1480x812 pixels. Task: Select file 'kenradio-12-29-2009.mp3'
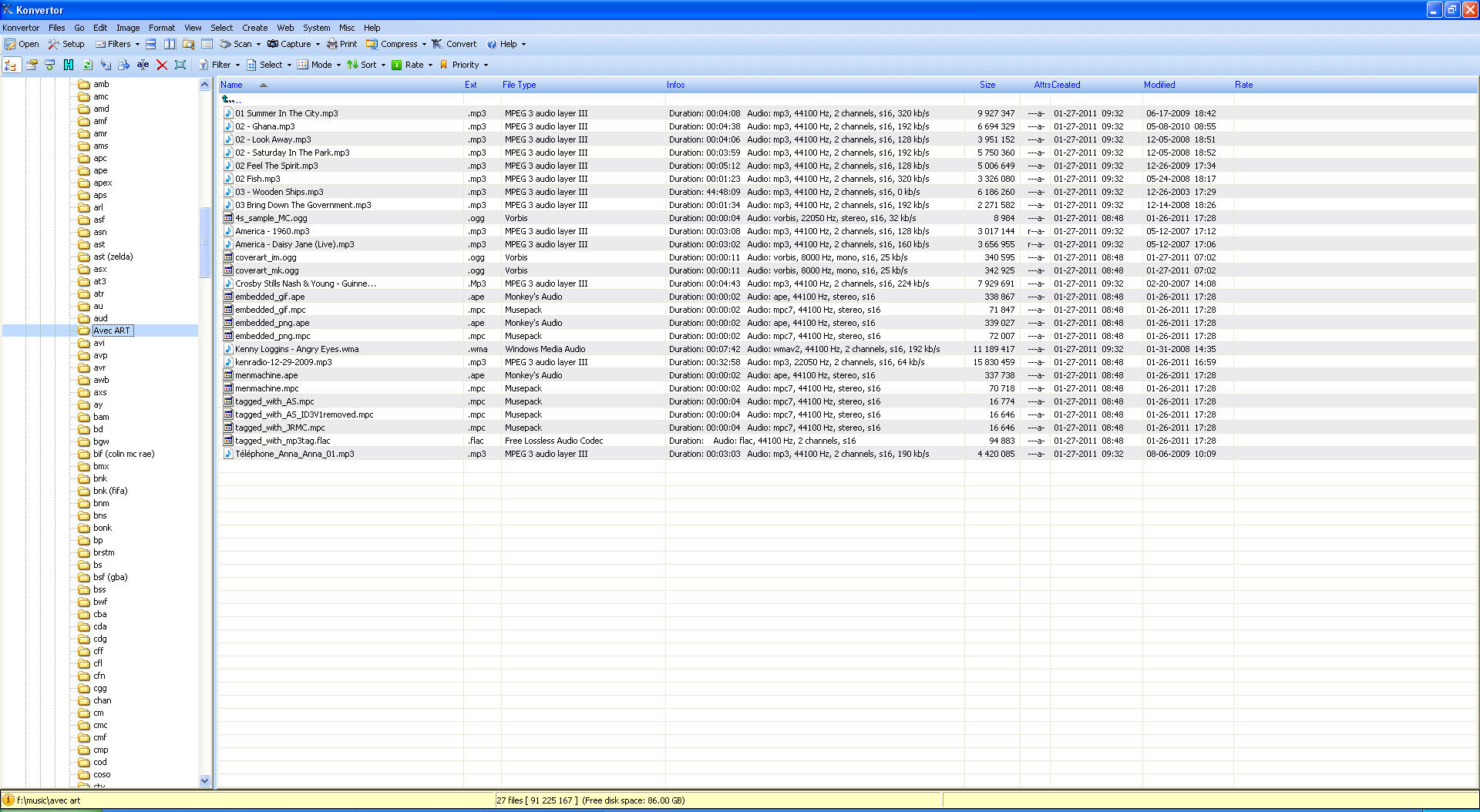284,362
